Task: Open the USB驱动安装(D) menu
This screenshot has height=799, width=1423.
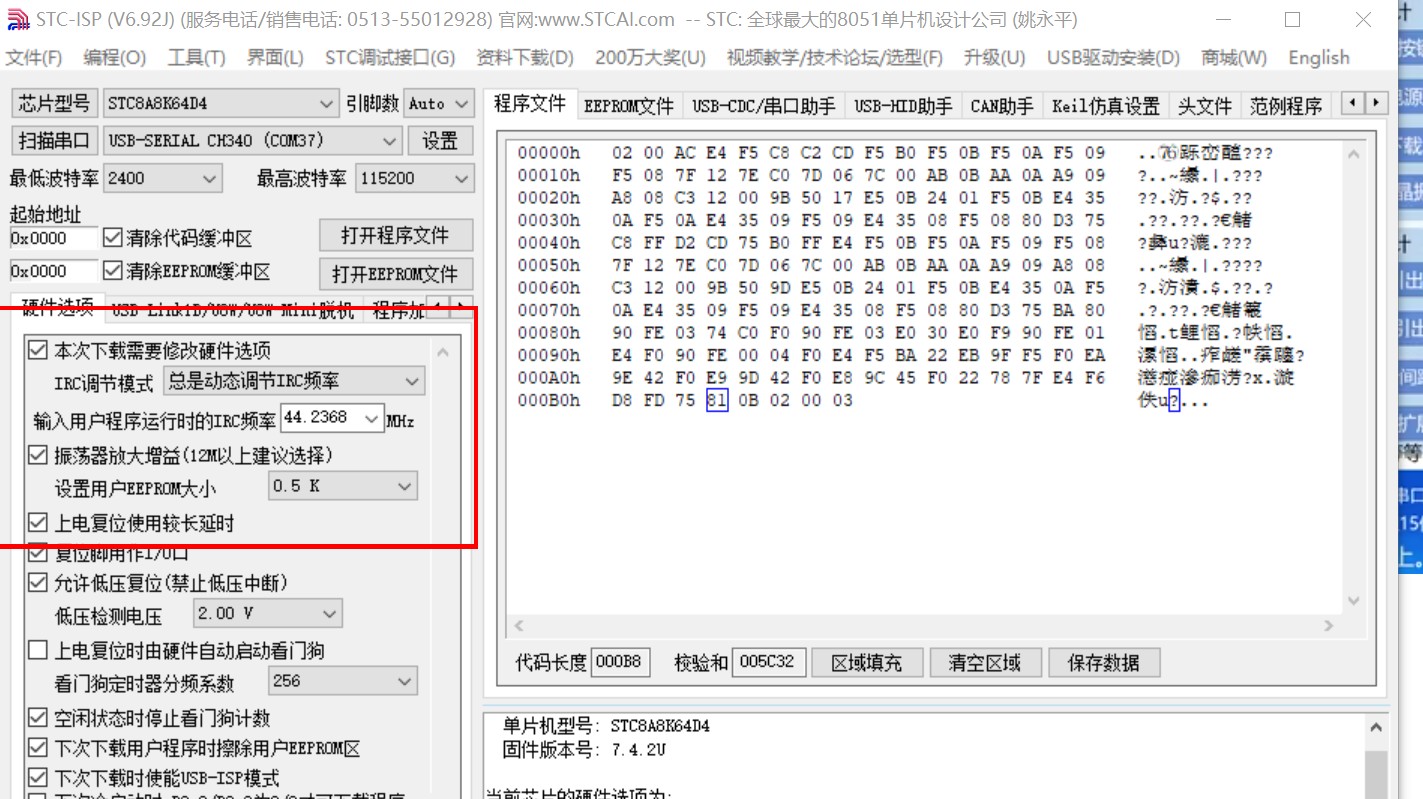Action: [1113, 58]
